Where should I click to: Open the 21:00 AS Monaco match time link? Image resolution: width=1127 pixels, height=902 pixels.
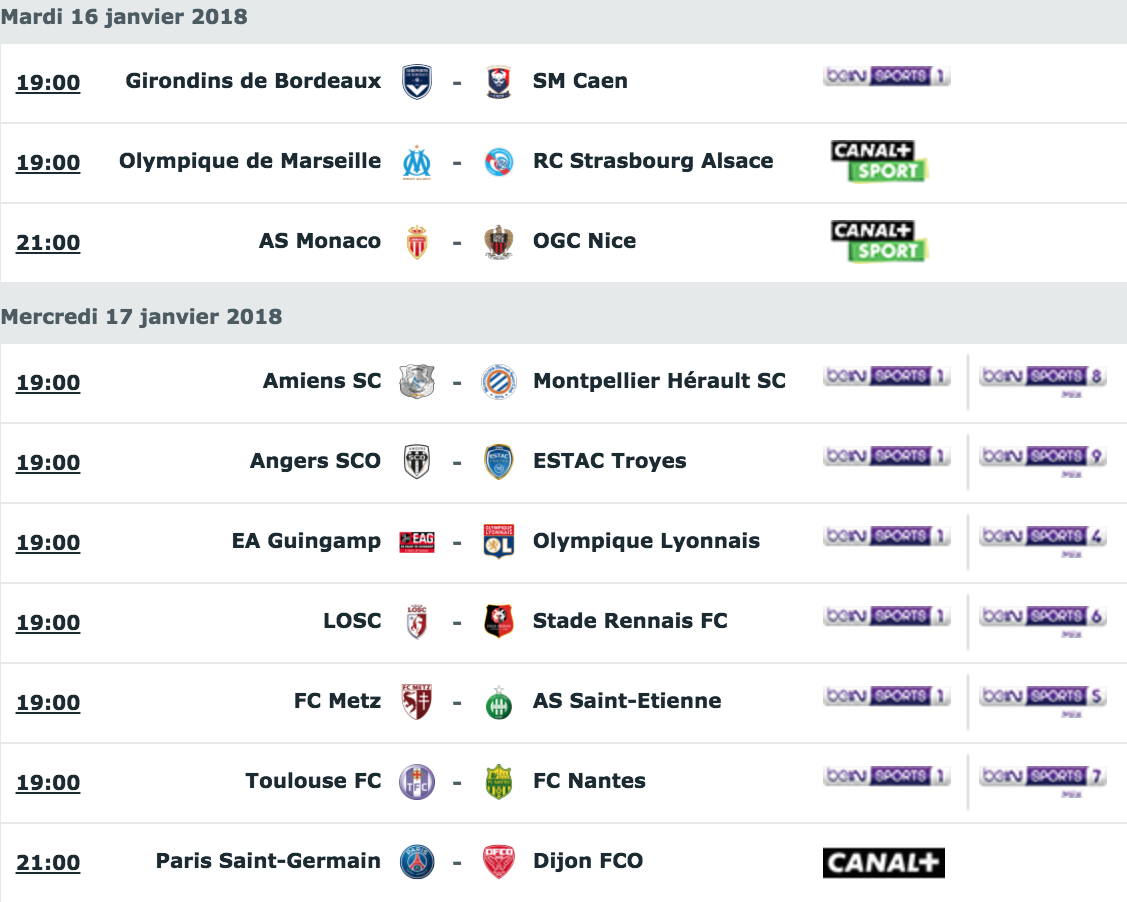point(48,242)
